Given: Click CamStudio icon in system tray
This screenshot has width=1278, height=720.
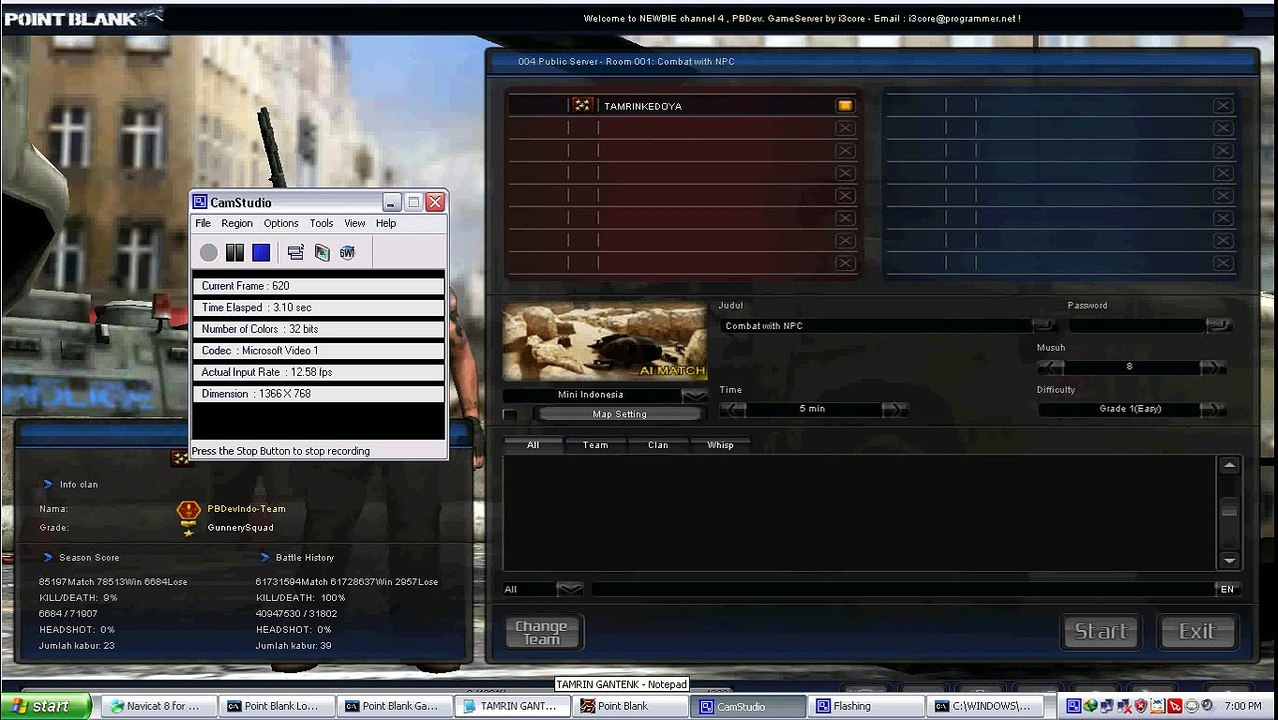Looking at the screenshot, I should point(1073,706).
